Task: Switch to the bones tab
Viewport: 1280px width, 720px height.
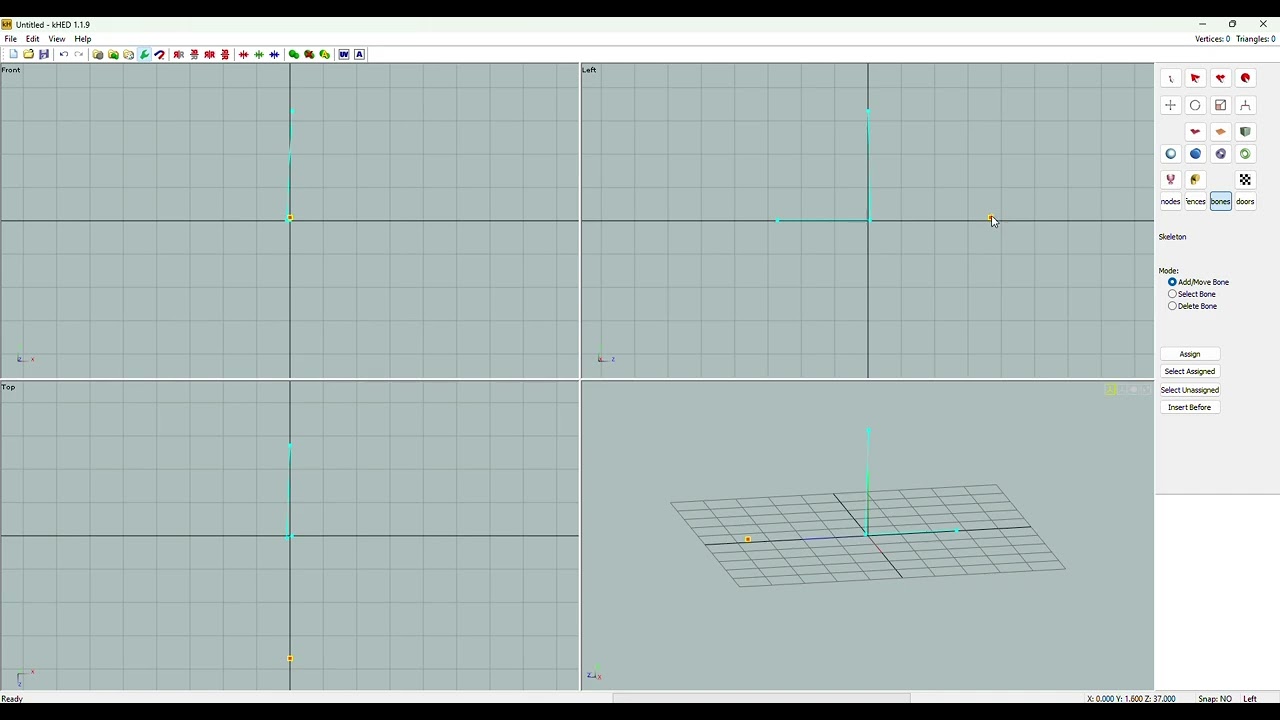Action: click(x=1220, y=202)
